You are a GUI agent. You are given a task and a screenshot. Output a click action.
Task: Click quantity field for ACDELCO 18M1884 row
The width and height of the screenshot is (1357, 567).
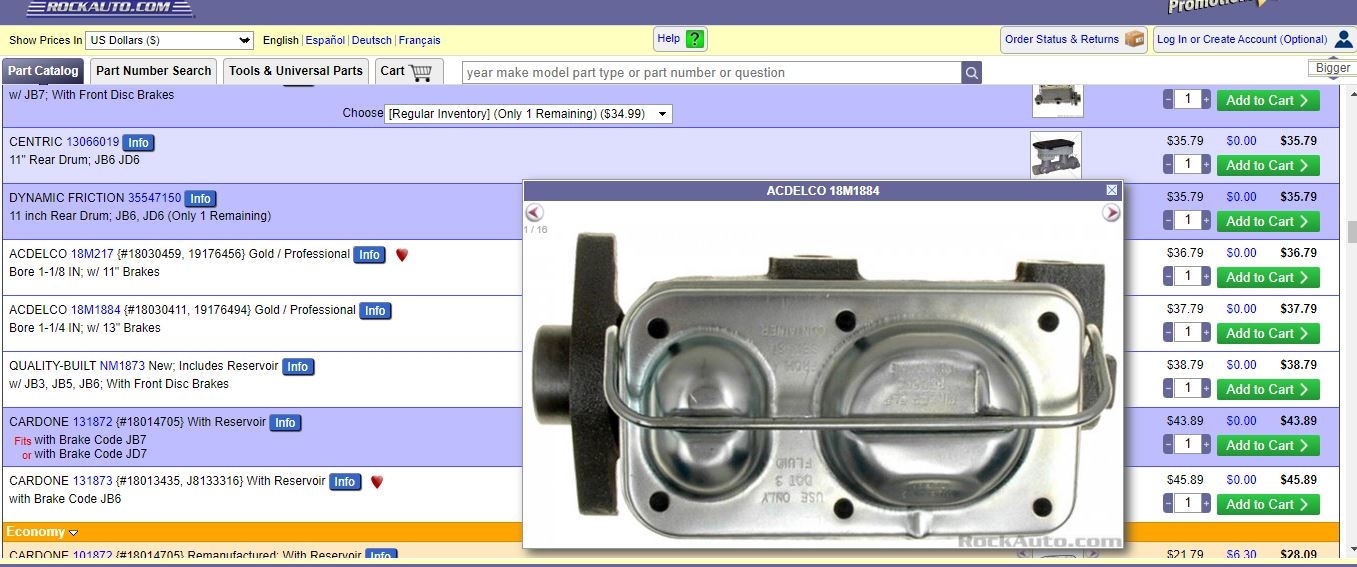tap(1187, 332)
